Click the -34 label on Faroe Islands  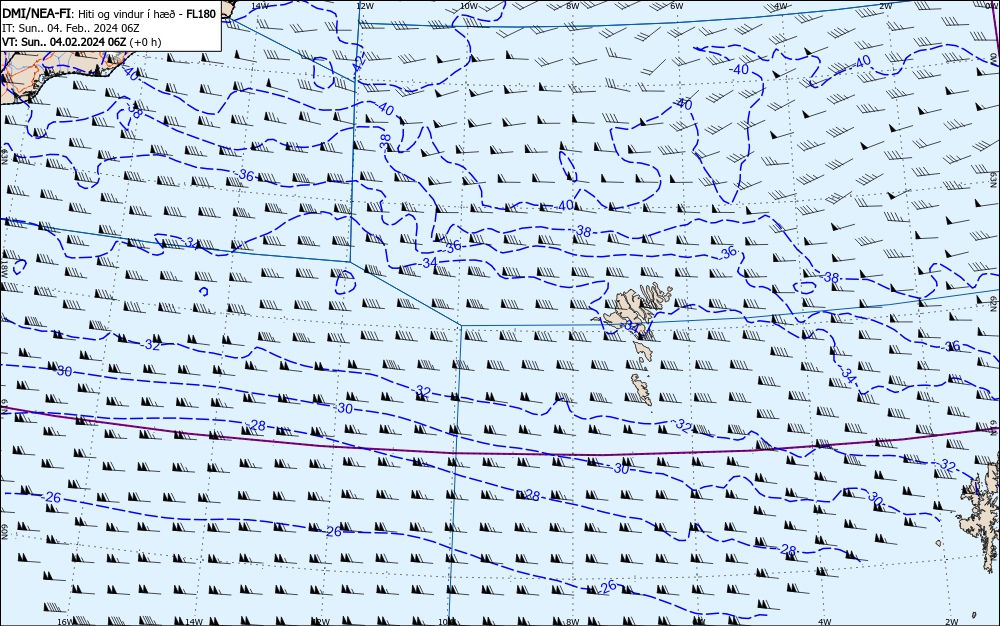[630, 326]
